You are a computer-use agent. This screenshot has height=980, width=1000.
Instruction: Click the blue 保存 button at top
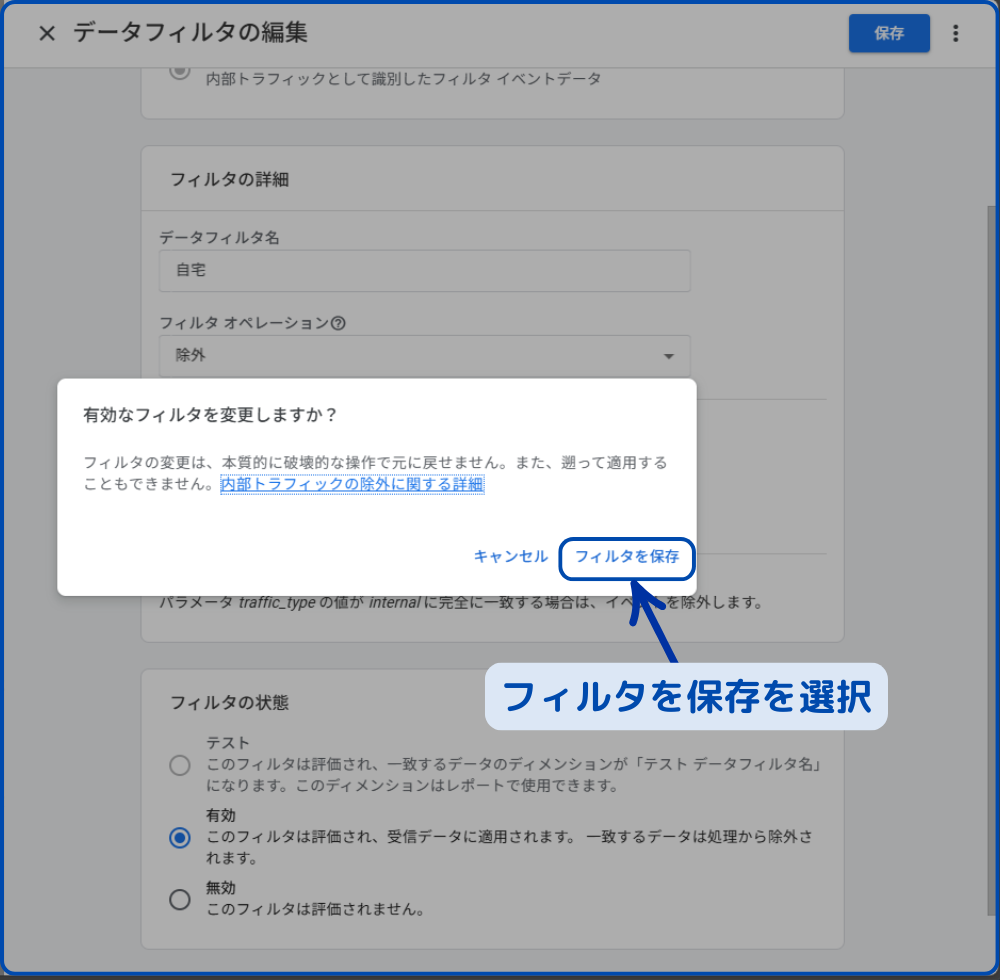click(888, 33)
